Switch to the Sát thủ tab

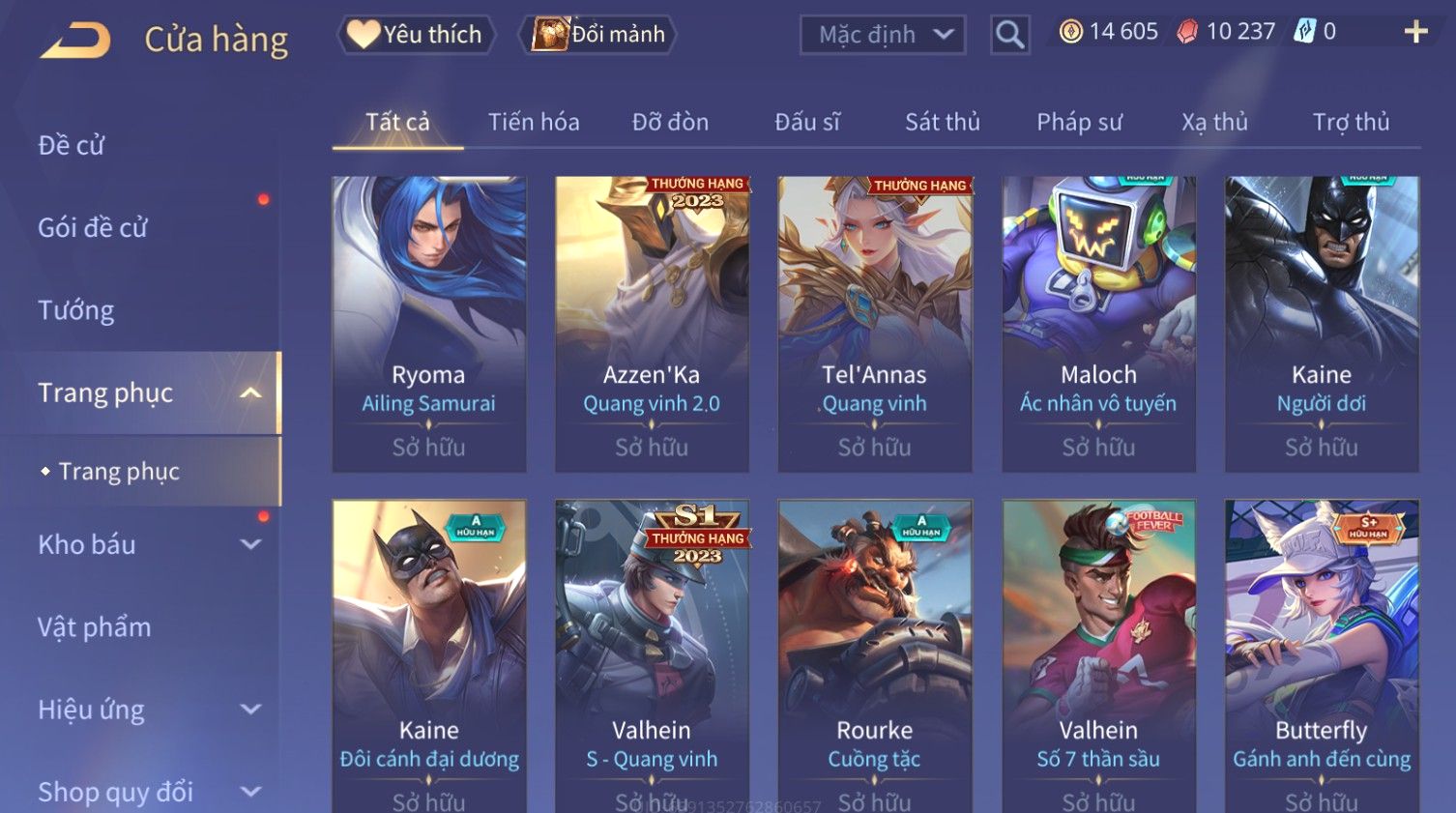[943, 122]
